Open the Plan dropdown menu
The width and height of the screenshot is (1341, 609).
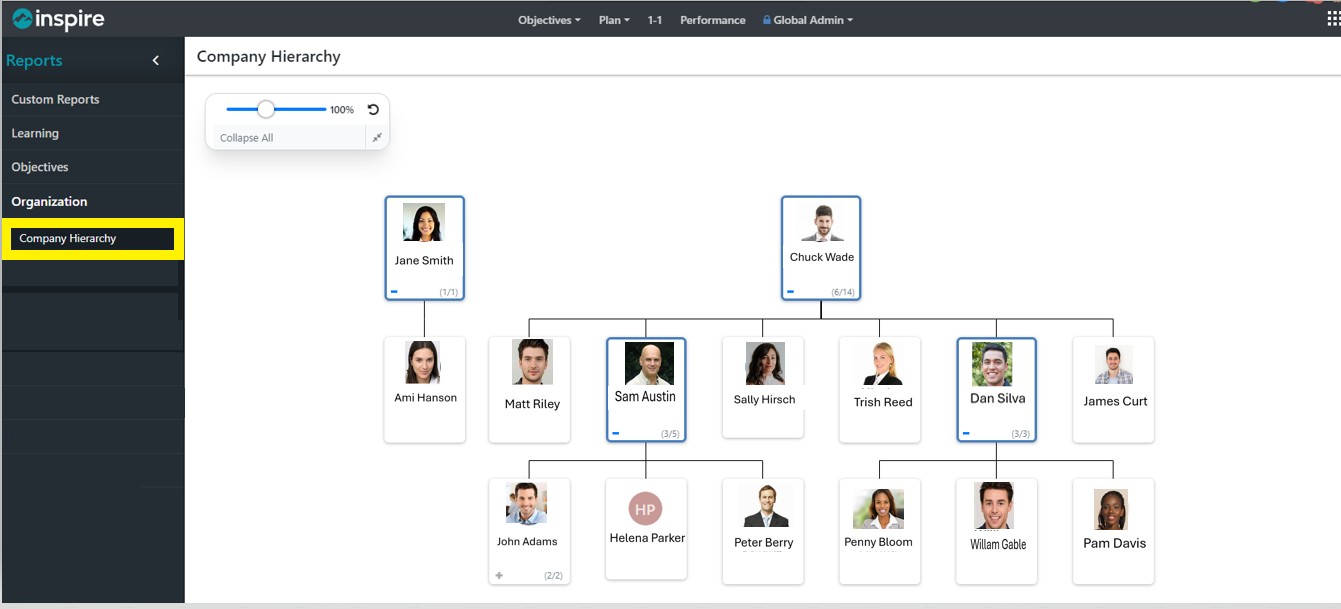(x=613, y=19)
